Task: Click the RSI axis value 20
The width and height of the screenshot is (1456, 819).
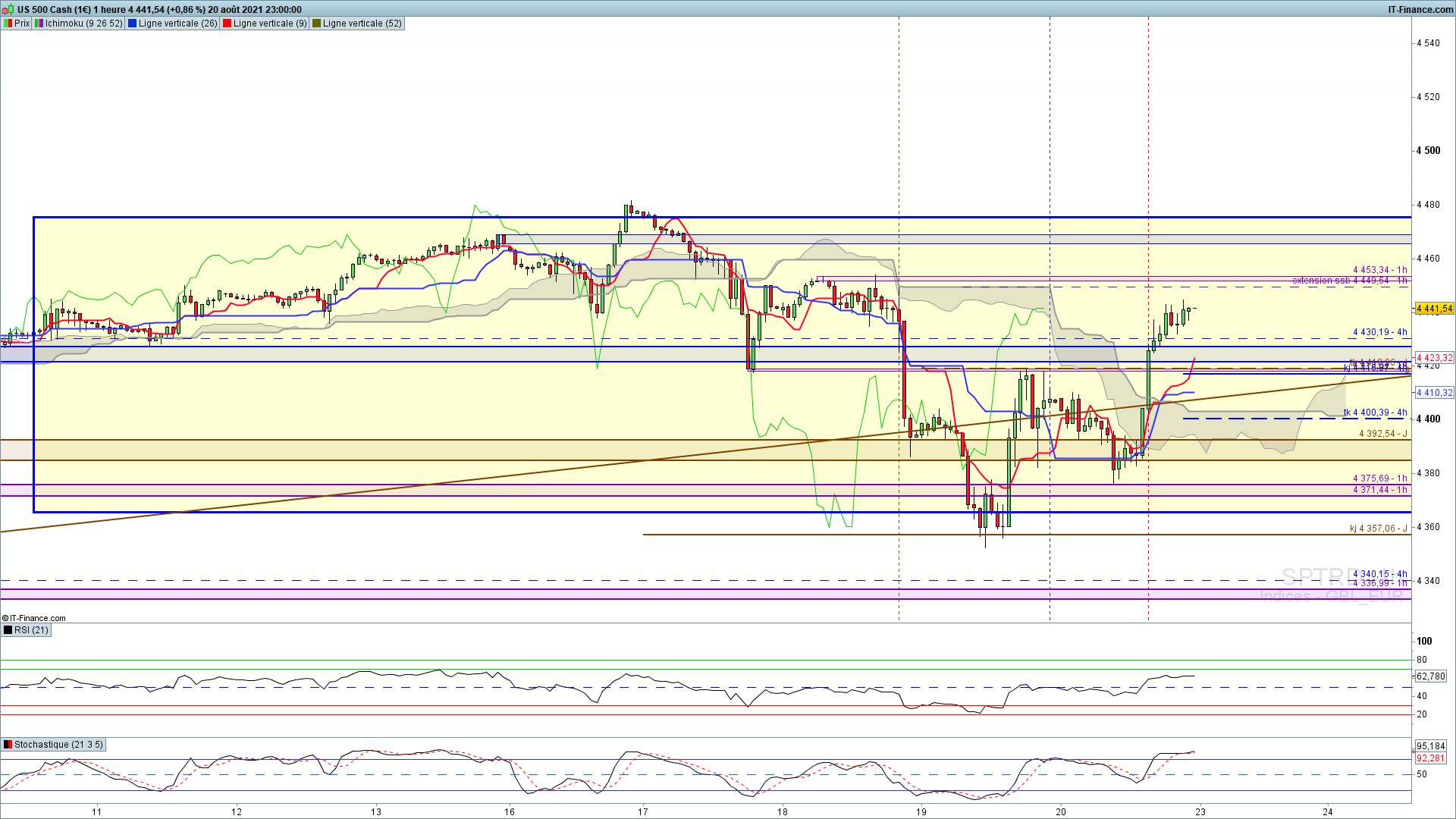Action: (1422, 714)
